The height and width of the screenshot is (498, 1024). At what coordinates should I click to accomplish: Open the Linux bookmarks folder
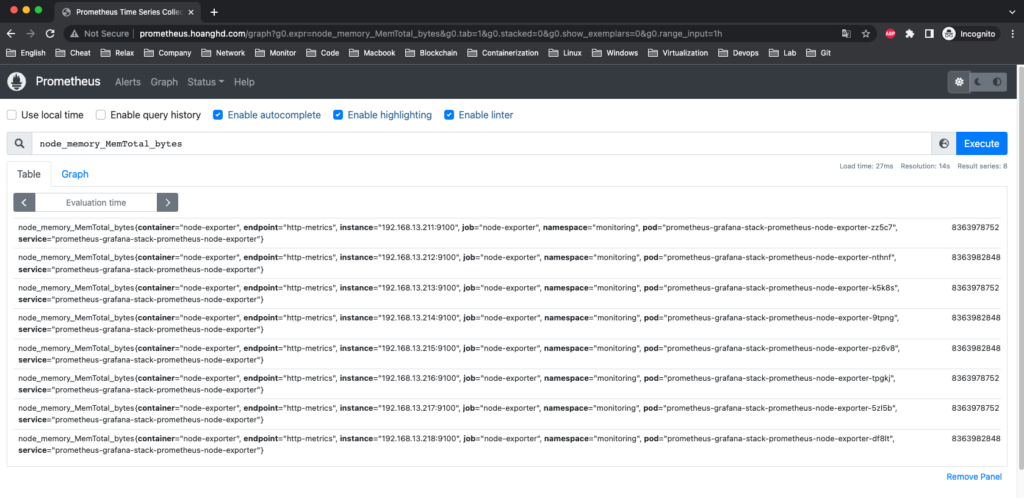[566, 53]
